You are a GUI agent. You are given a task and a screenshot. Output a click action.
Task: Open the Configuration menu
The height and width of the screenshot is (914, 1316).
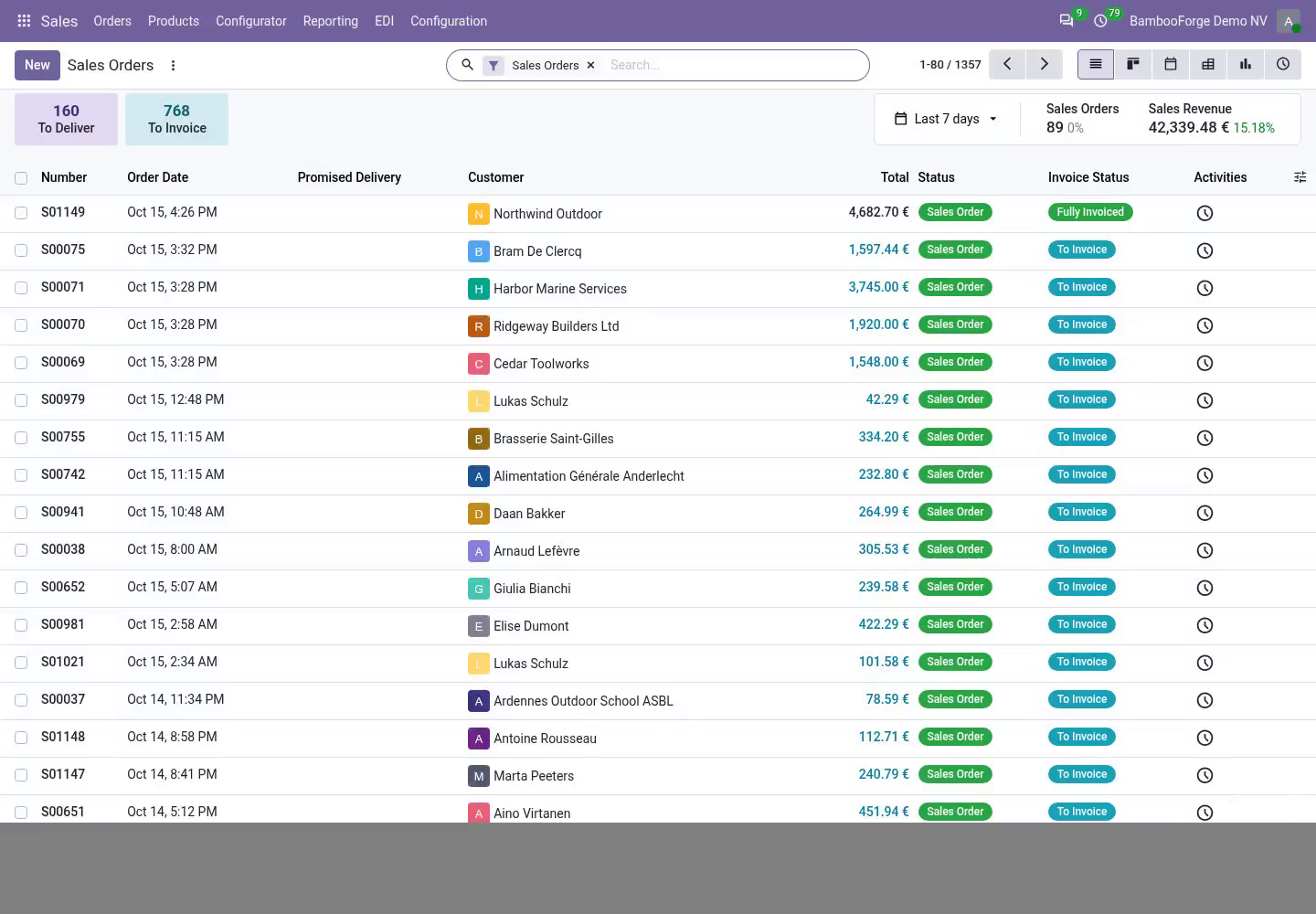[449, 21]
